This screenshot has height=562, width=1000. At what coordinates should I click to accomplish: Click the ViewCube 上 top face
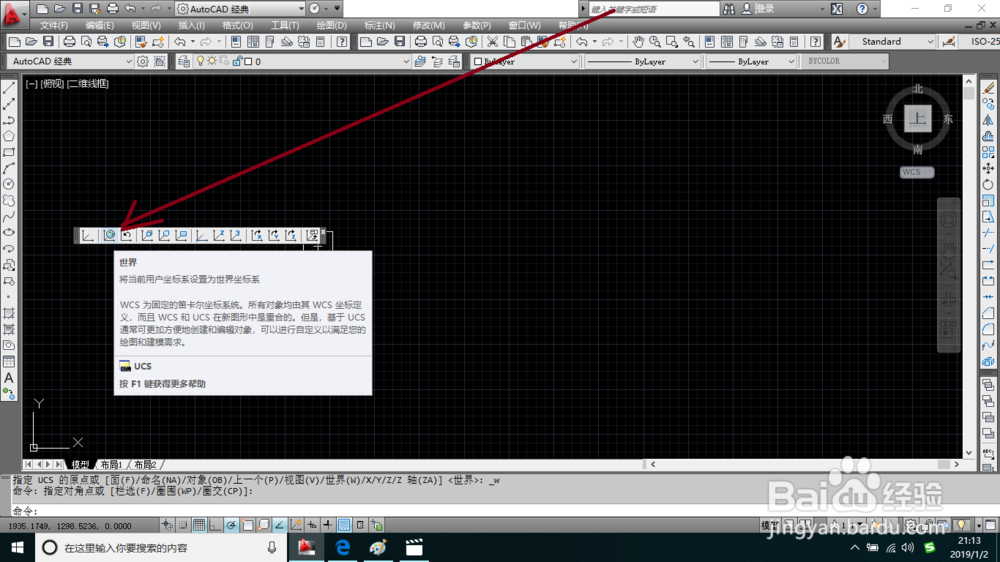[x=918, y=119]
